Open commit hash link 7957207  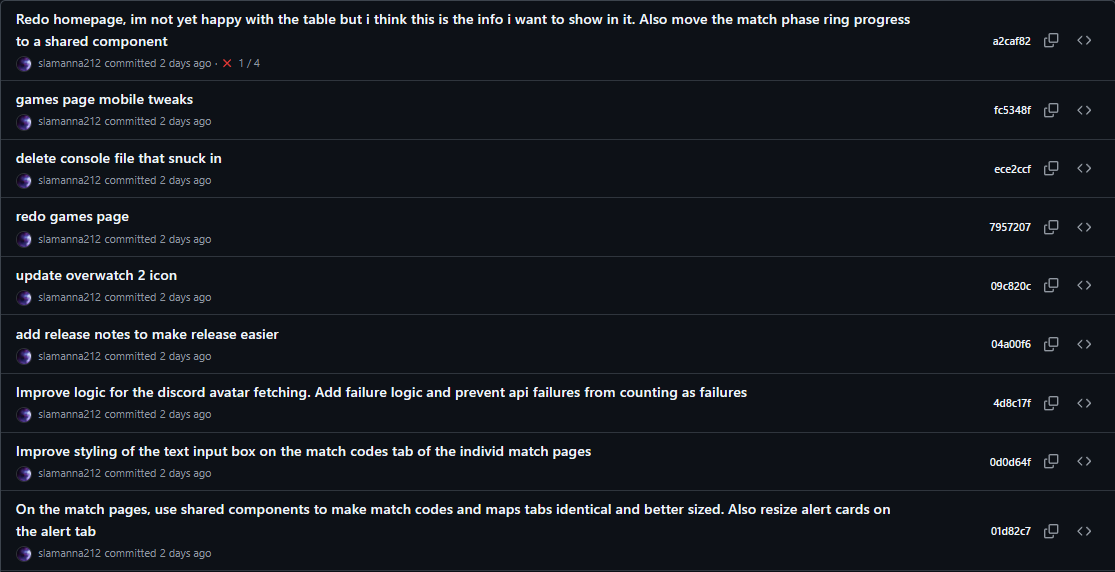pos(1010,227)
